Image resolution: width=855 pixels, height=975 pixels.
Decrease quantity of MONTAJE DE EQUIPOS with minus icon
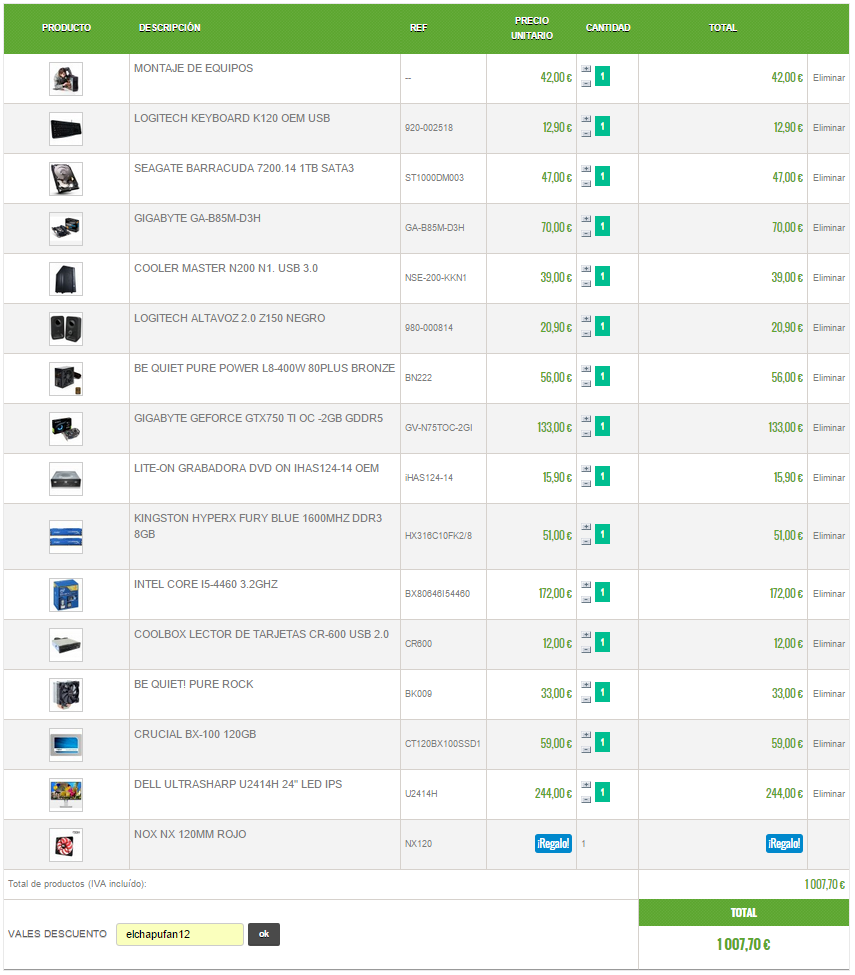(586, 83)
